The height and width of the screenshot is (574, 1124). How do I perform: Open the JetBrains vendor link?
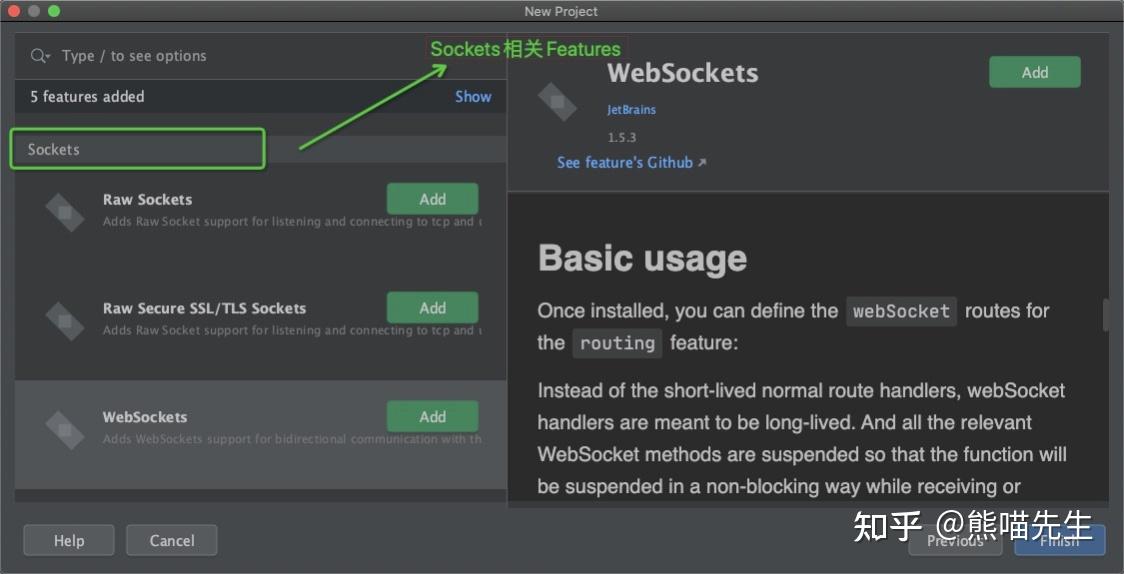631,110
